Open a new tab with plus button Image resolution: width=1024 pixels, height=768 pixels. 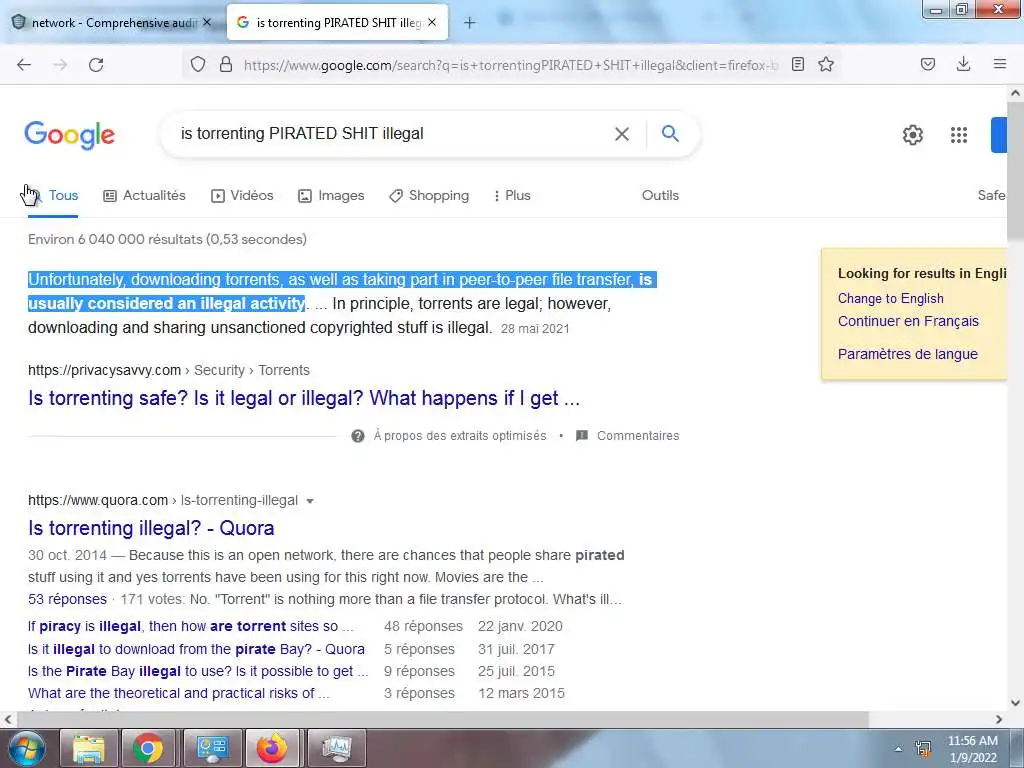(x=470, y=23)
